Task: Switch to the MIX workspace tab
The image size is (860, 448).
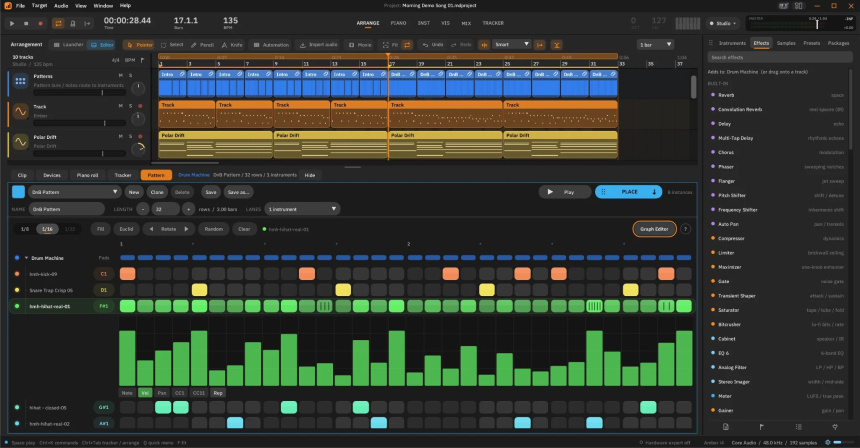Action: (x=466, y=23)
